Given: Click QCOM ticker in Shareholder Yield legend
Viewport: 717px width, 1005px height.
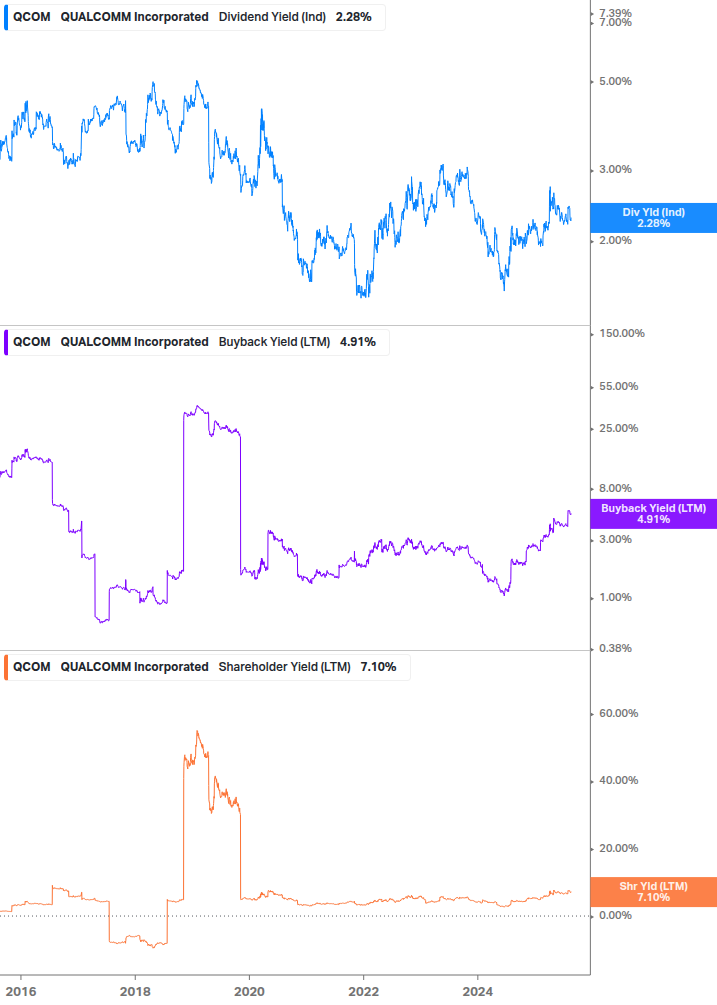Looking at the screenshot, I should point(32,667).
